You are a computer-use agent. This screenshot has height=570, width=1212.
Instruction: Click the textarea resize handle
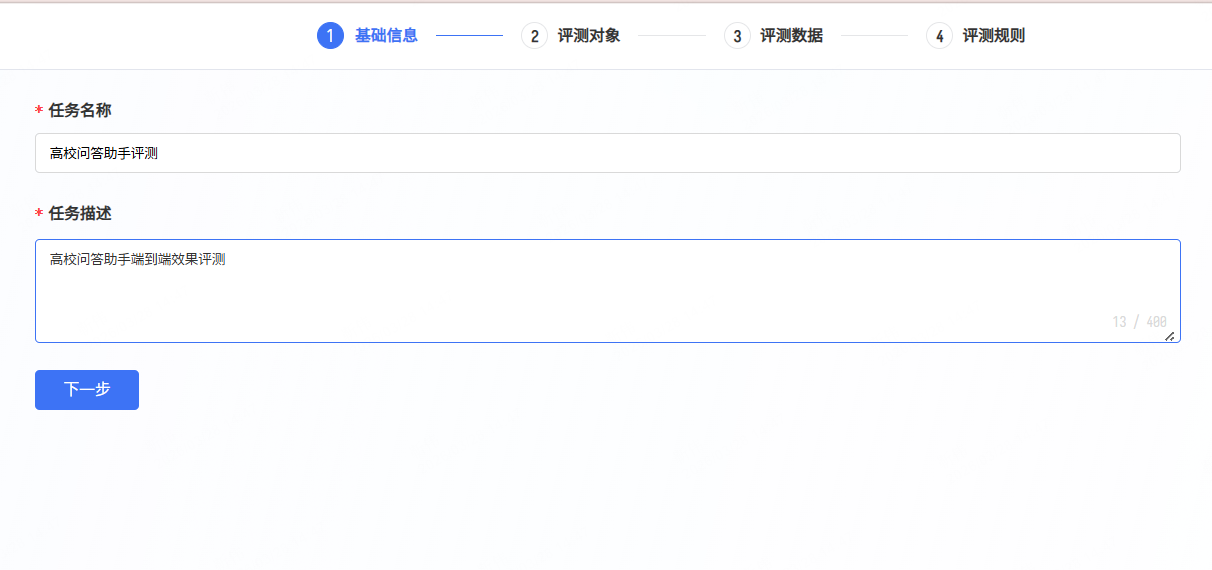point(1170,336)
